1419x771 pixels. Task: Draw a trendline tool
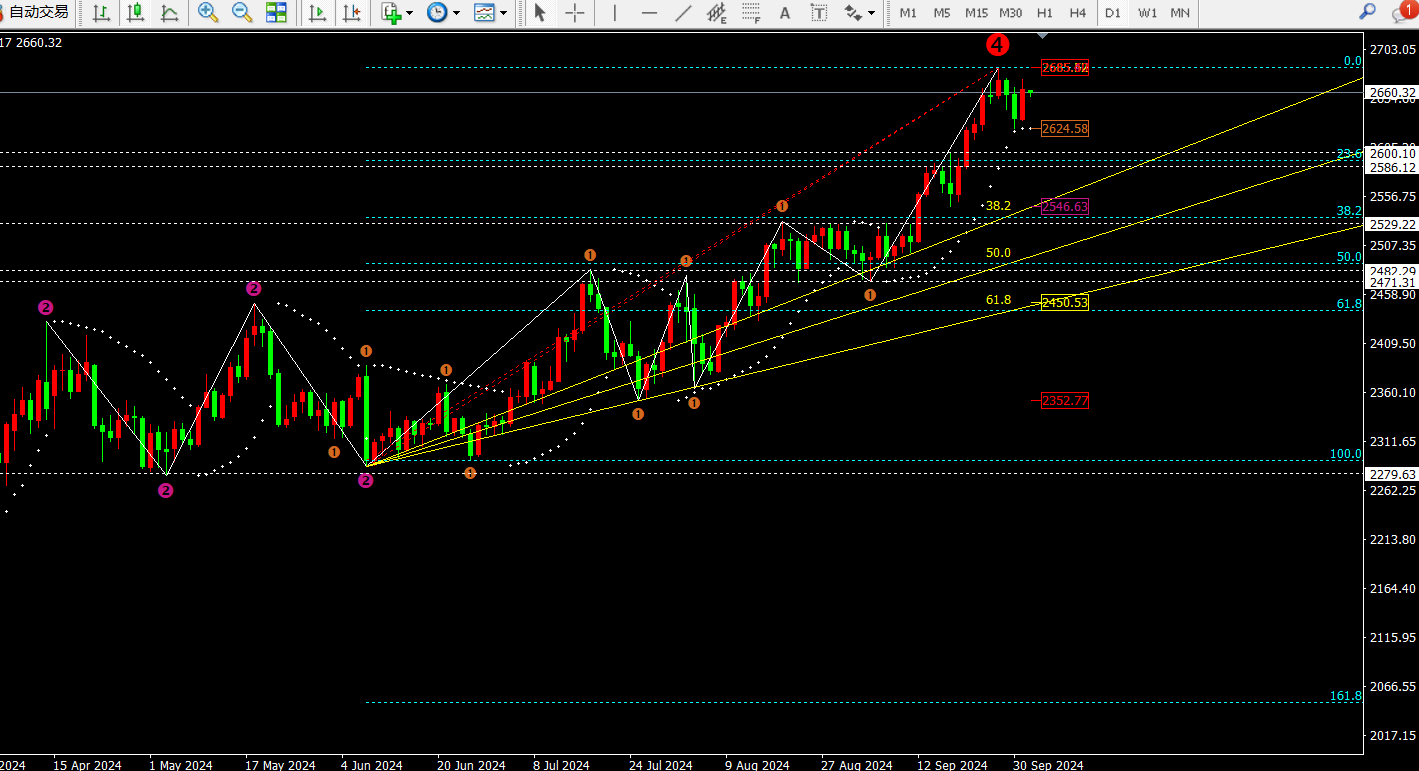pos(683,13)
